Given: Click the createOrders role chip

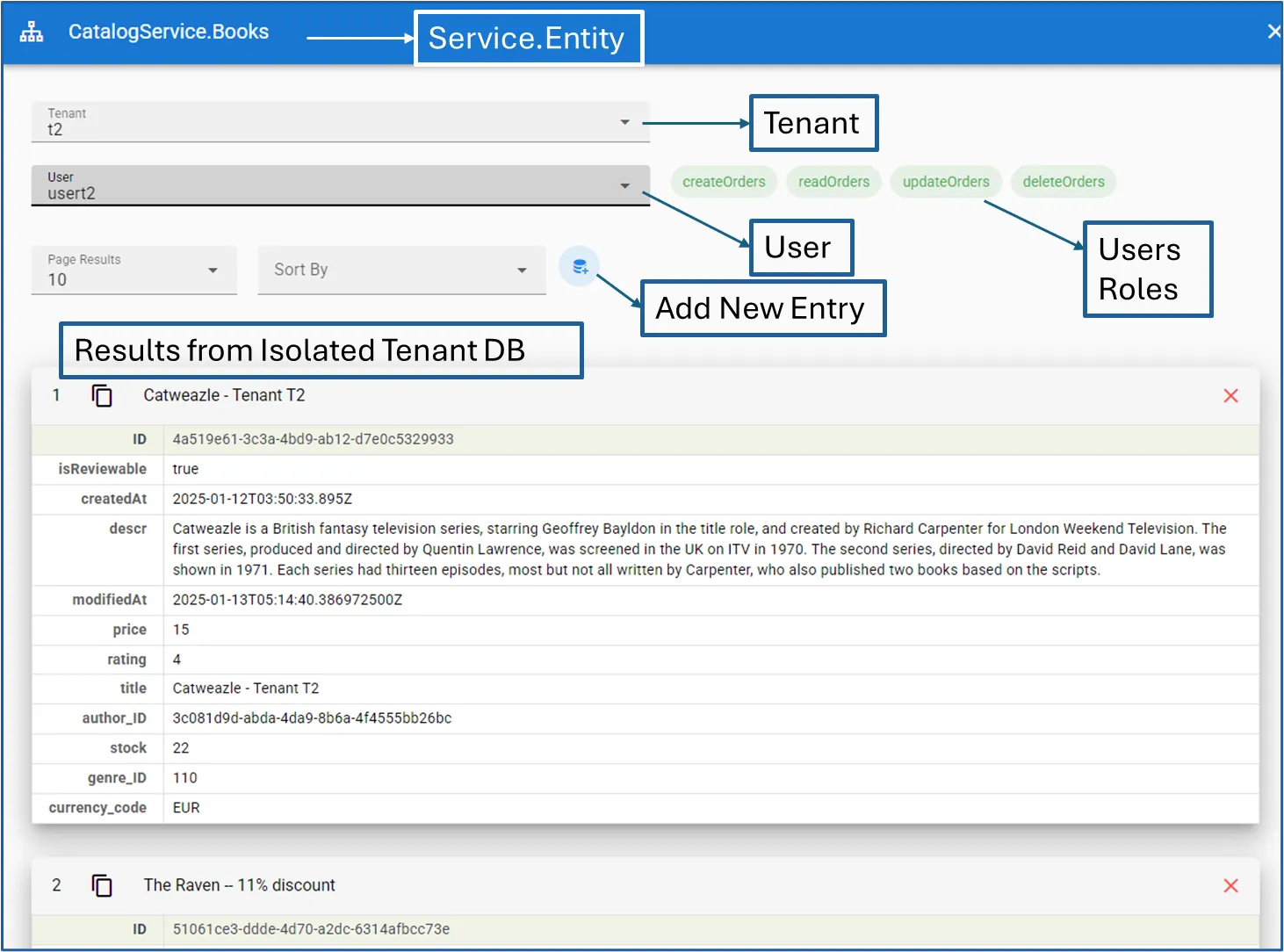Looking at the screenshot, I should coord(724,182).
